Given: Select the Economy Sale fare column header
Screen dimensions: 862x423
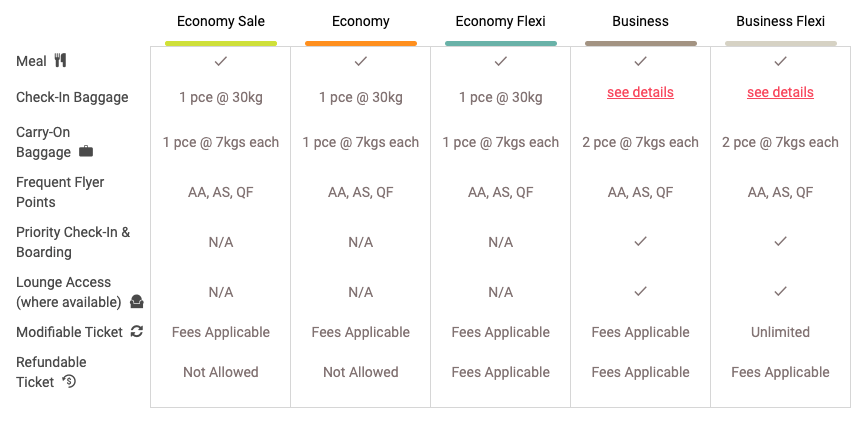Looking at the screenshot, I should (x=221, y=21).
